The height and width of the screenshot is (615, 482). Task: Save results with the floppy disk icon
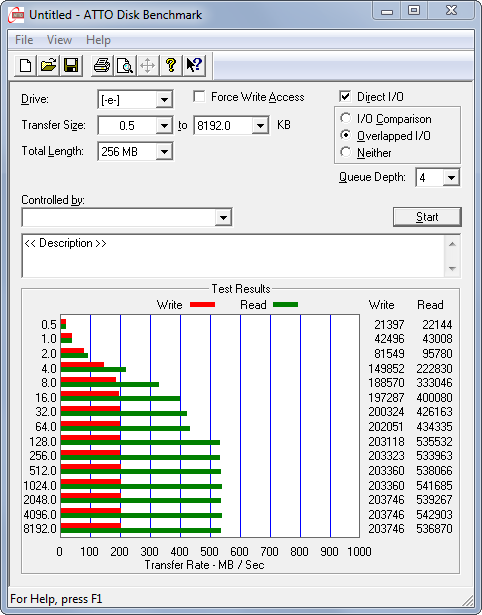71,65
